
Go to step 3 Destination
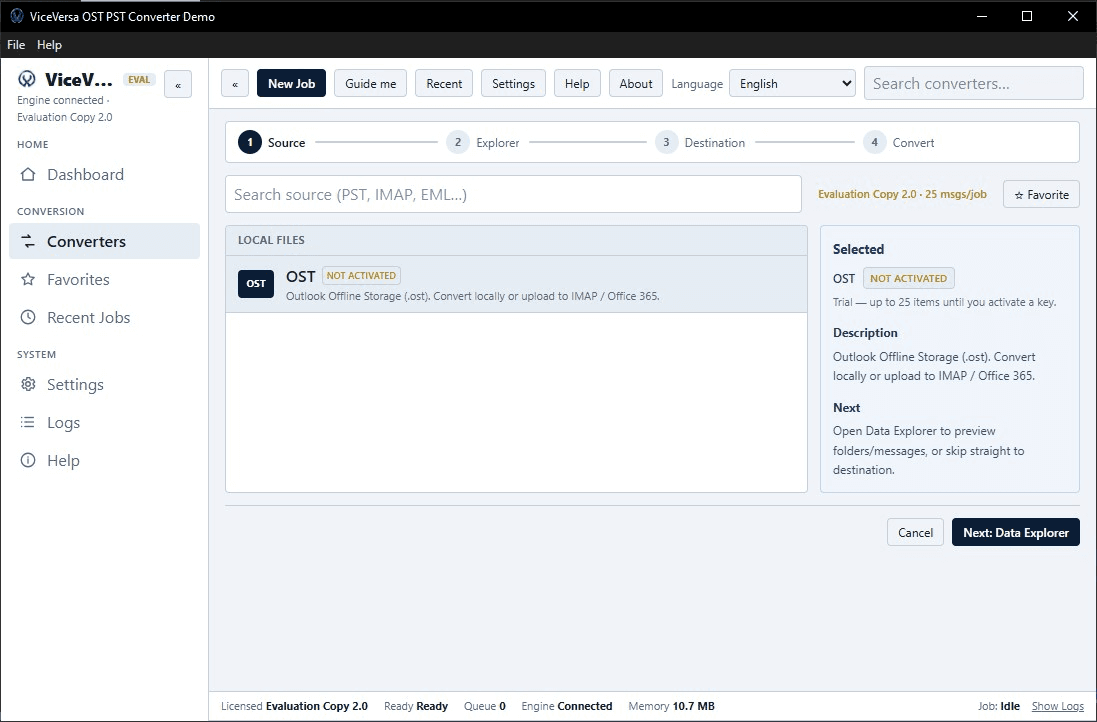pyautogui.click(x=700, y=142)
